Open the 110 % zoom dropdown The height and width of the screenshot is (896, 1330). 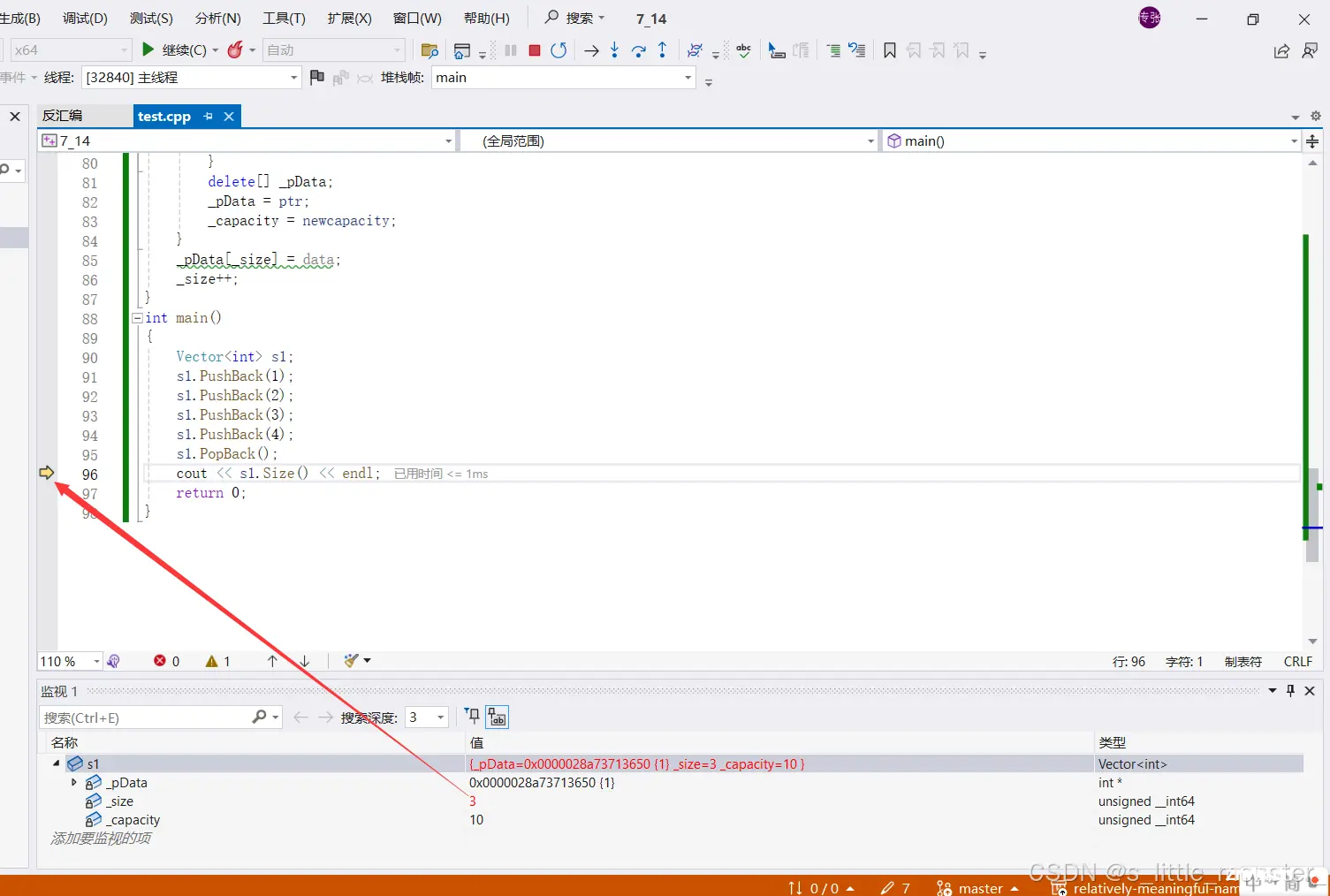coord(70,661)
